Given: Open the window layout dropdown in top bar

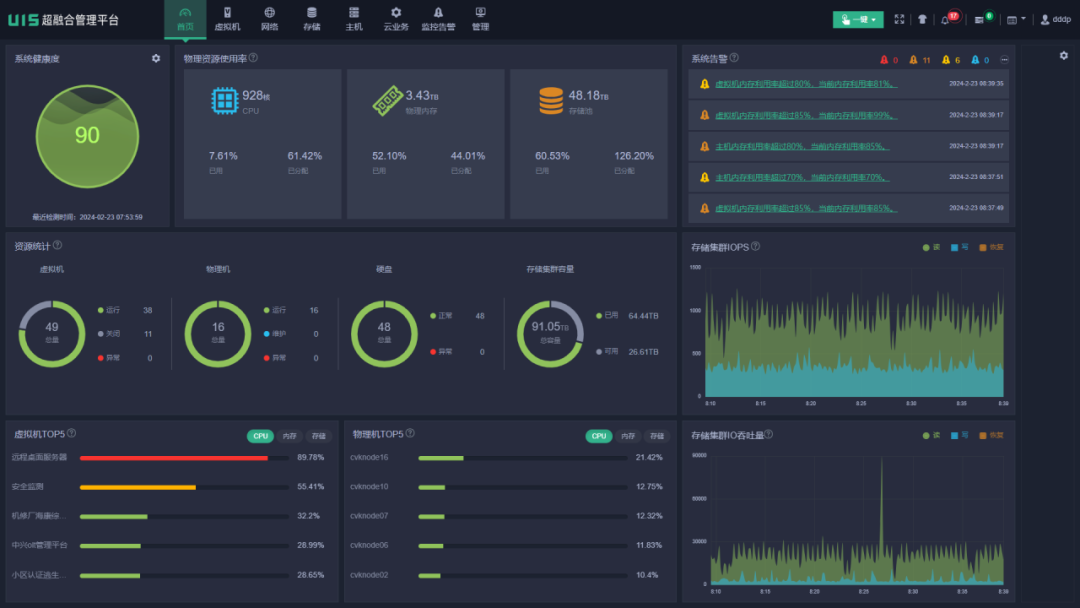Looking at the screenshot, I should pos(1015,19).
